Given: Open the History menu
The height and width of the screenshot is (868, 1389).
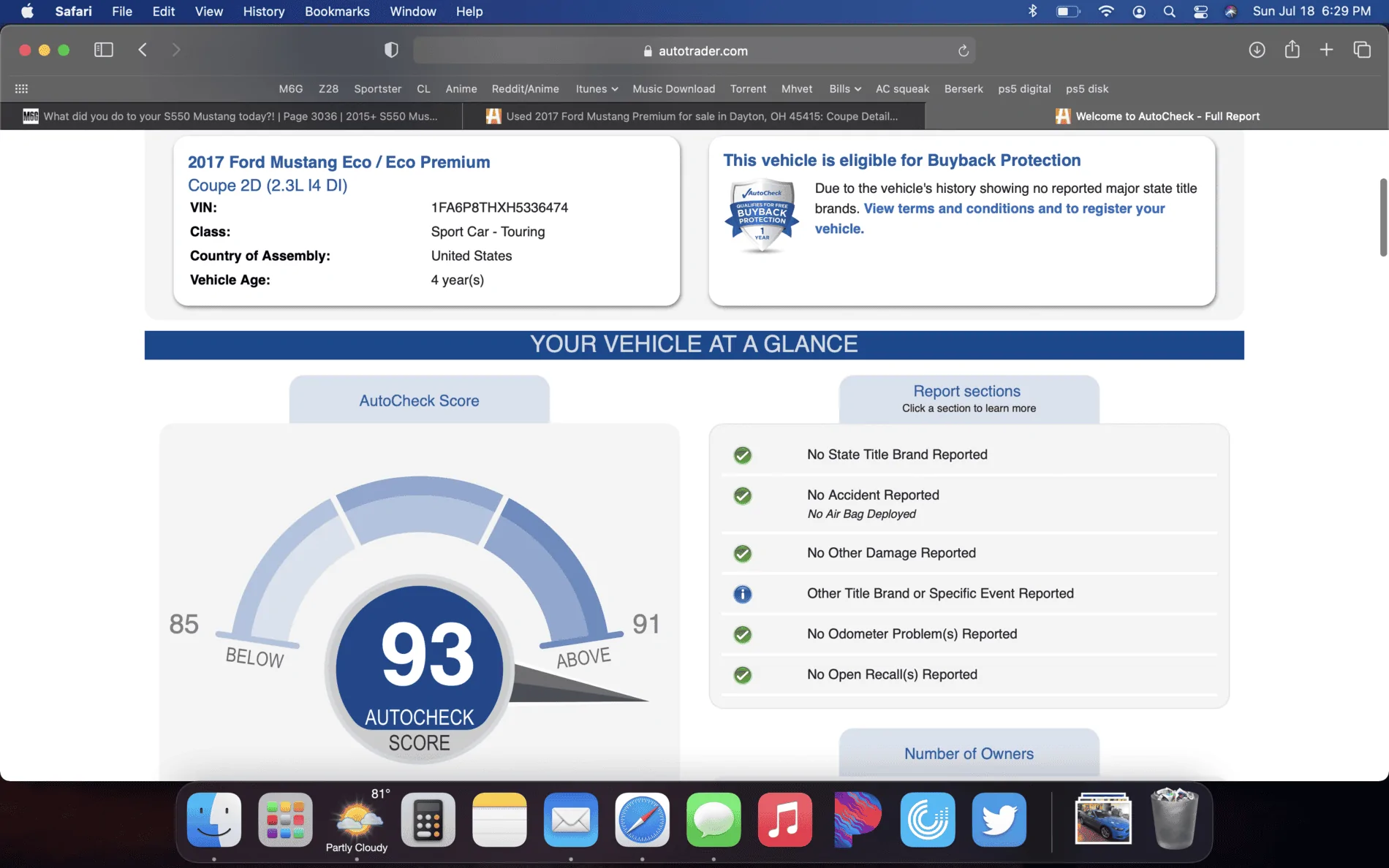Looking at the screenshot, I should (264, 11).
